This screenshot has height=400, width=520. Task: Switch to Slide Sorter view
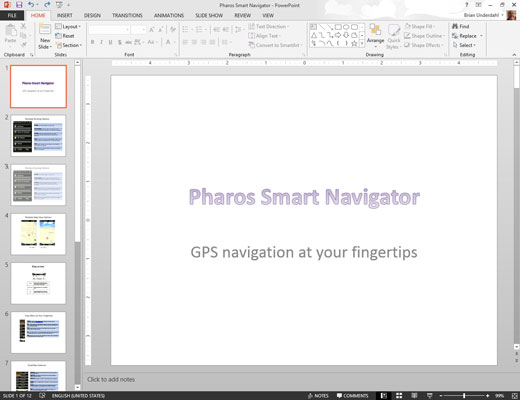(x=399, y=396)
